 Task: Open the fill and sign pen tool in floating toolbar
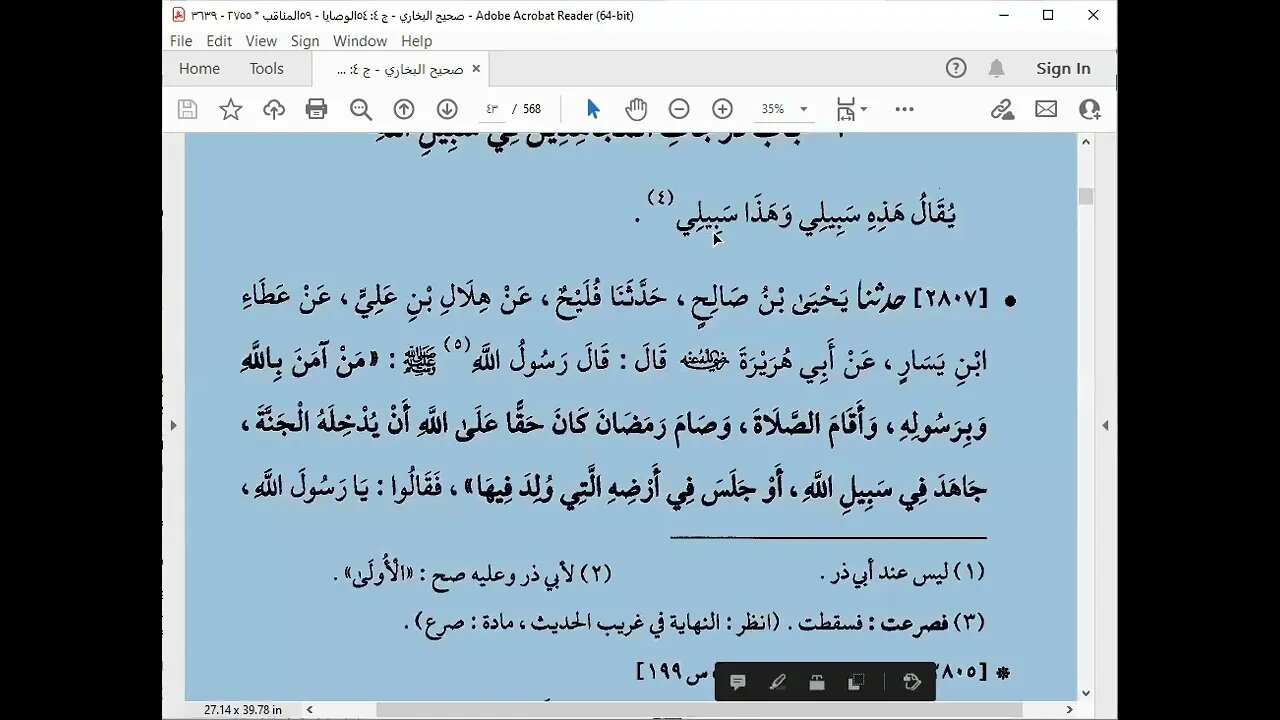coord(911,682)
